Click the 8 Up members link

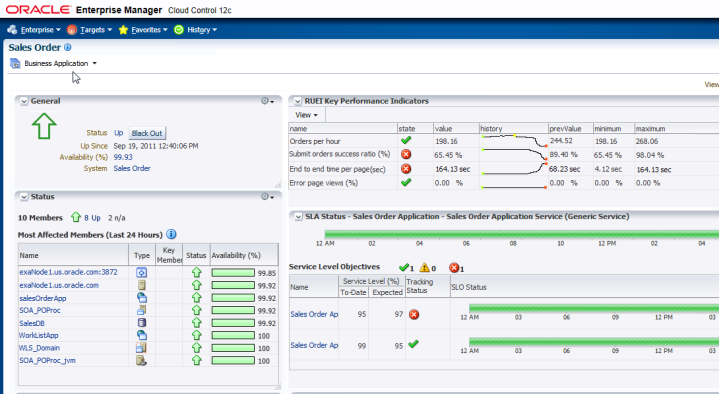click(92, 218)
